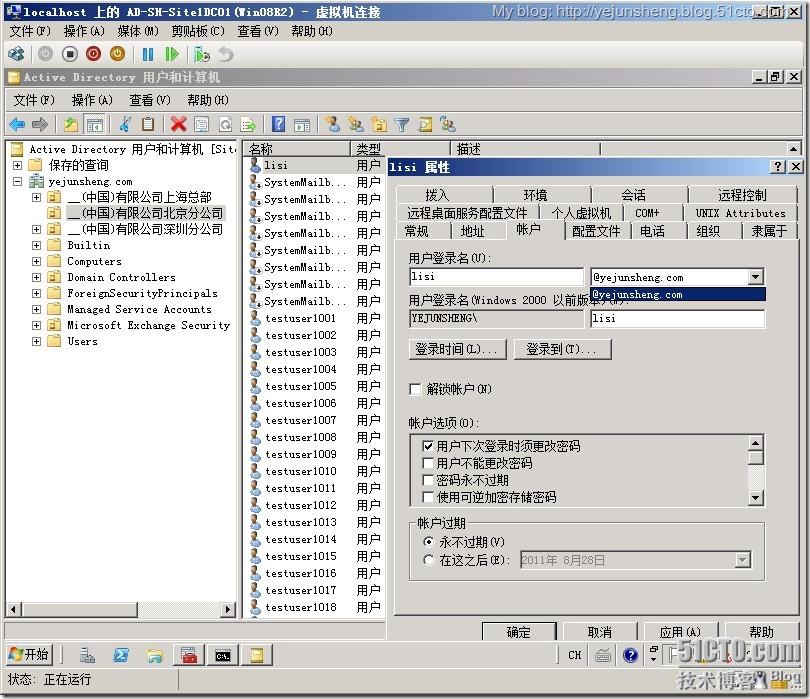Click the 用户登录名 lisi input field
The width and height of the screenshot is (810, 699).
(x=496, y=276)
